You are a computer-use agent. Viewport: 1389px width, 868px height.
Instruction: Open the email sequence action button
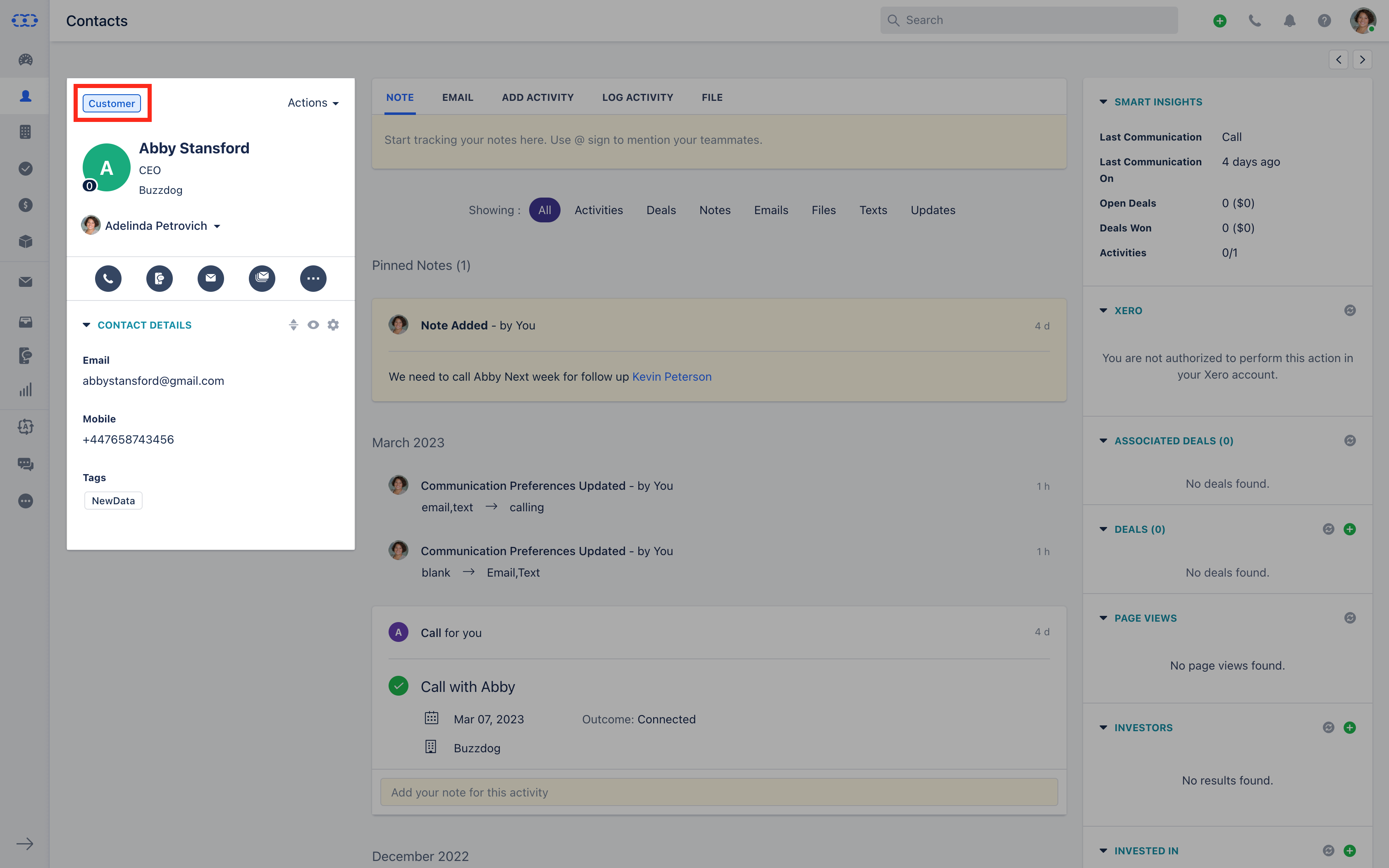coord(262,279)
